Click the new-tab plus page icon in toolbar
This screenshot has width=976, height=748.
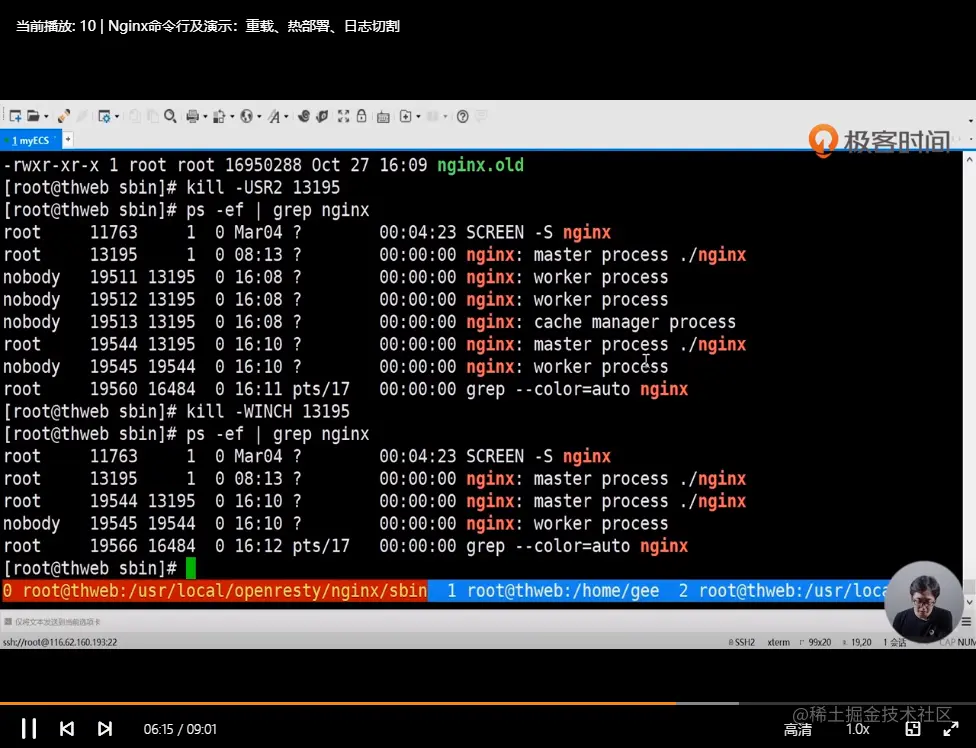tap(405, 116)
